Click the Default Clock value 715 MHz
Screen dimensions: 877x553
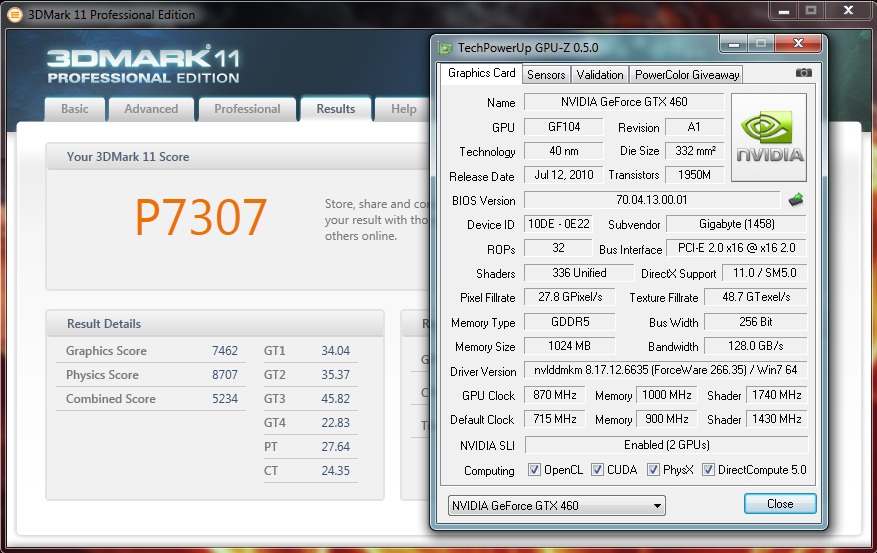click(x=554, y=419)
